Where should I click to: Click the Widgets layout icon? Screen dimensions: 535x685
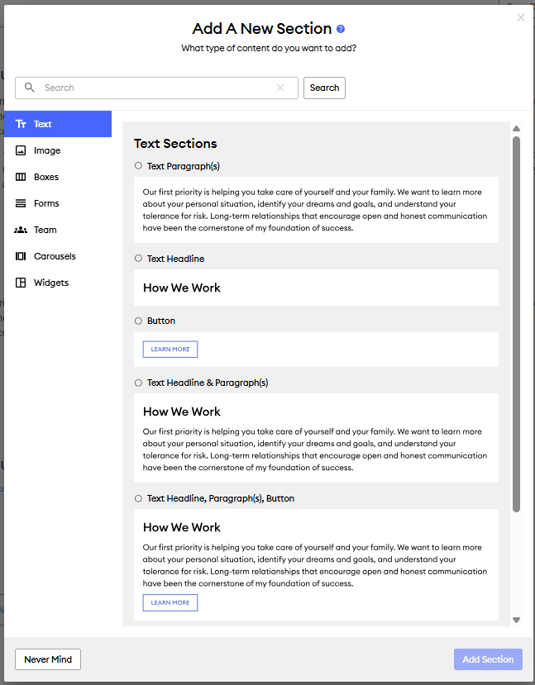[21, 283]
